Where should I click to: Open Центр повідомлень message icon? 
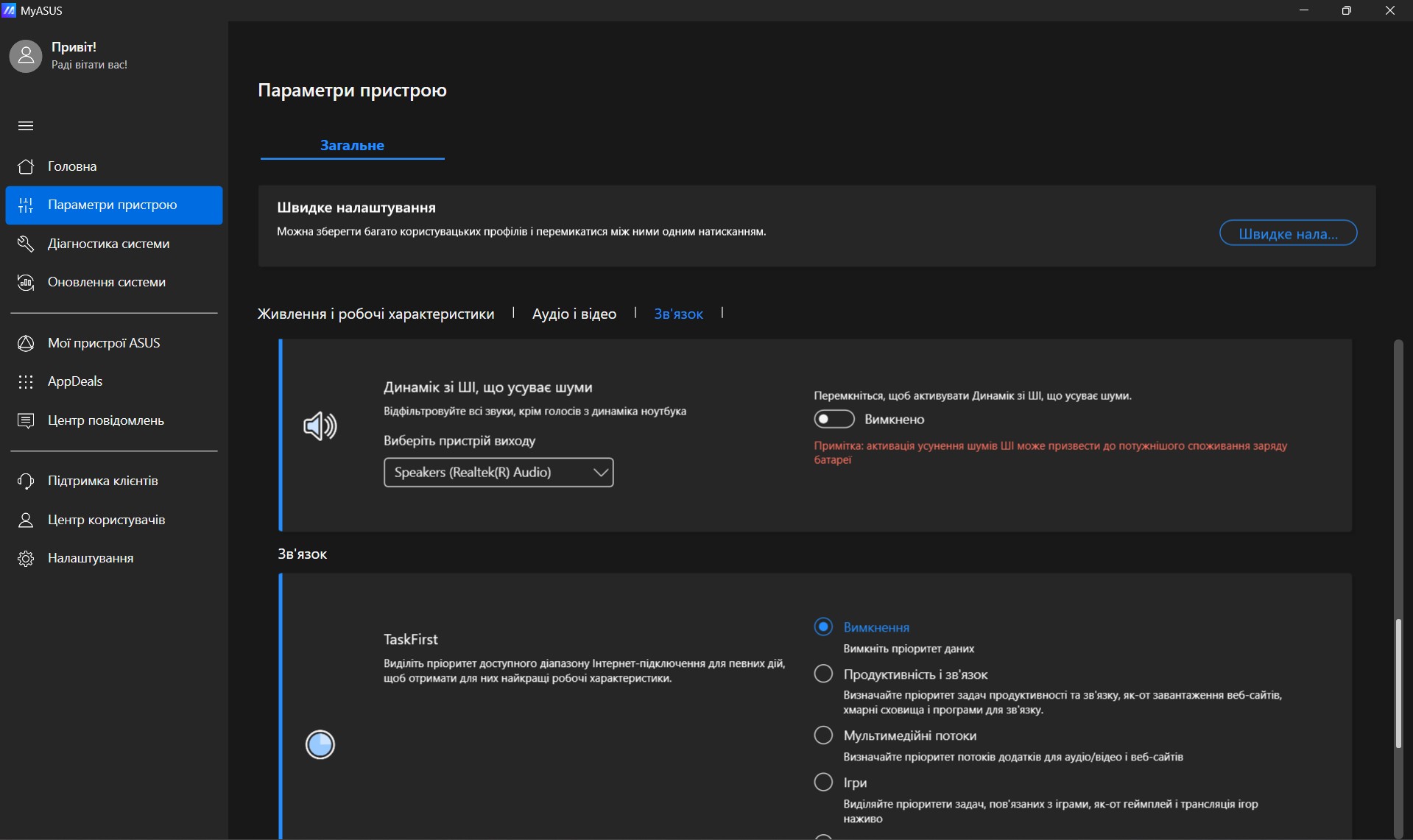click(x=26, y=420)
